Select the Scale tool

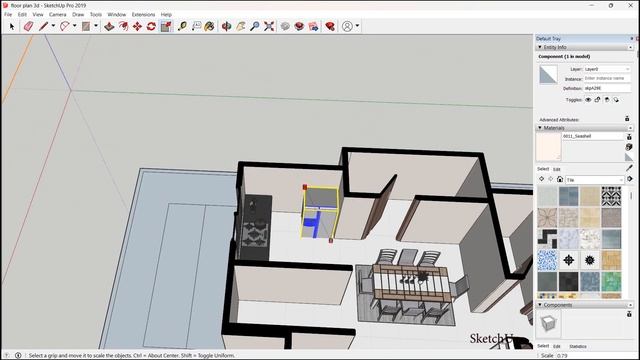pyautogui.click(x=166, y=27)
